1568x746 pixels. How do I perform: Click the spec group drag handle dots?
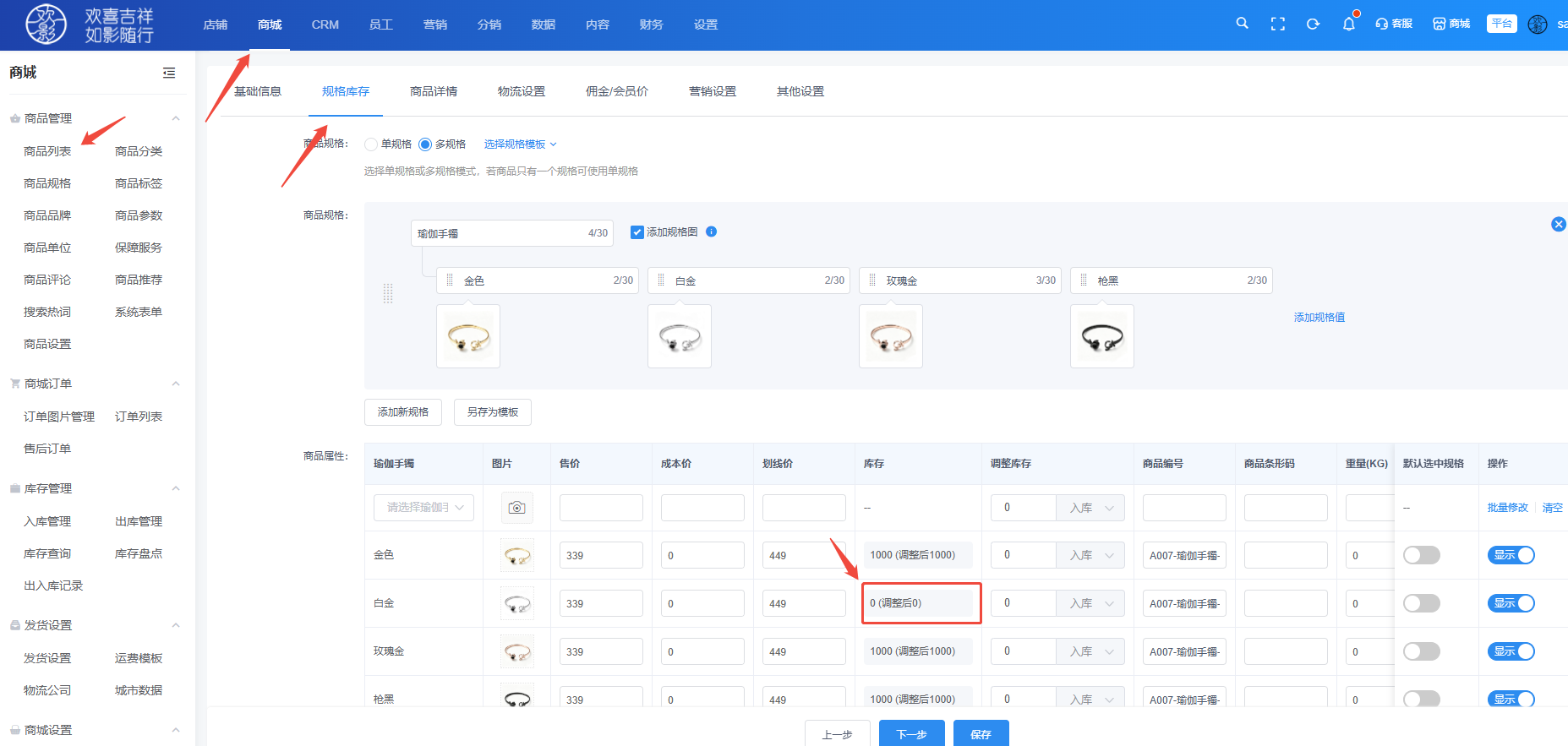pos(388,293)
